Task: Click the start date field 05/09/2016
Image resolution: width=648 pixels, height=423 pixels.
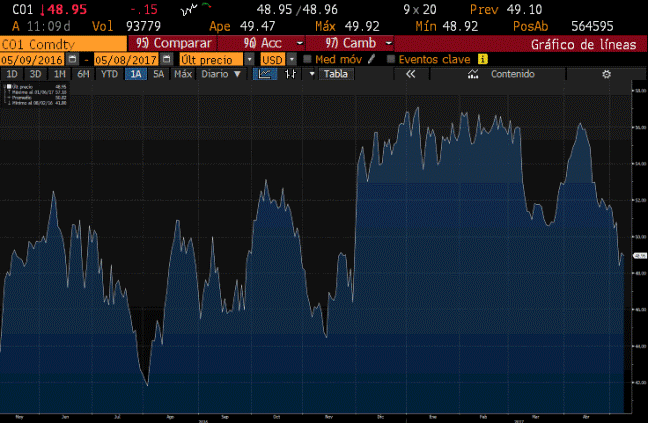Action: point(32,59)
